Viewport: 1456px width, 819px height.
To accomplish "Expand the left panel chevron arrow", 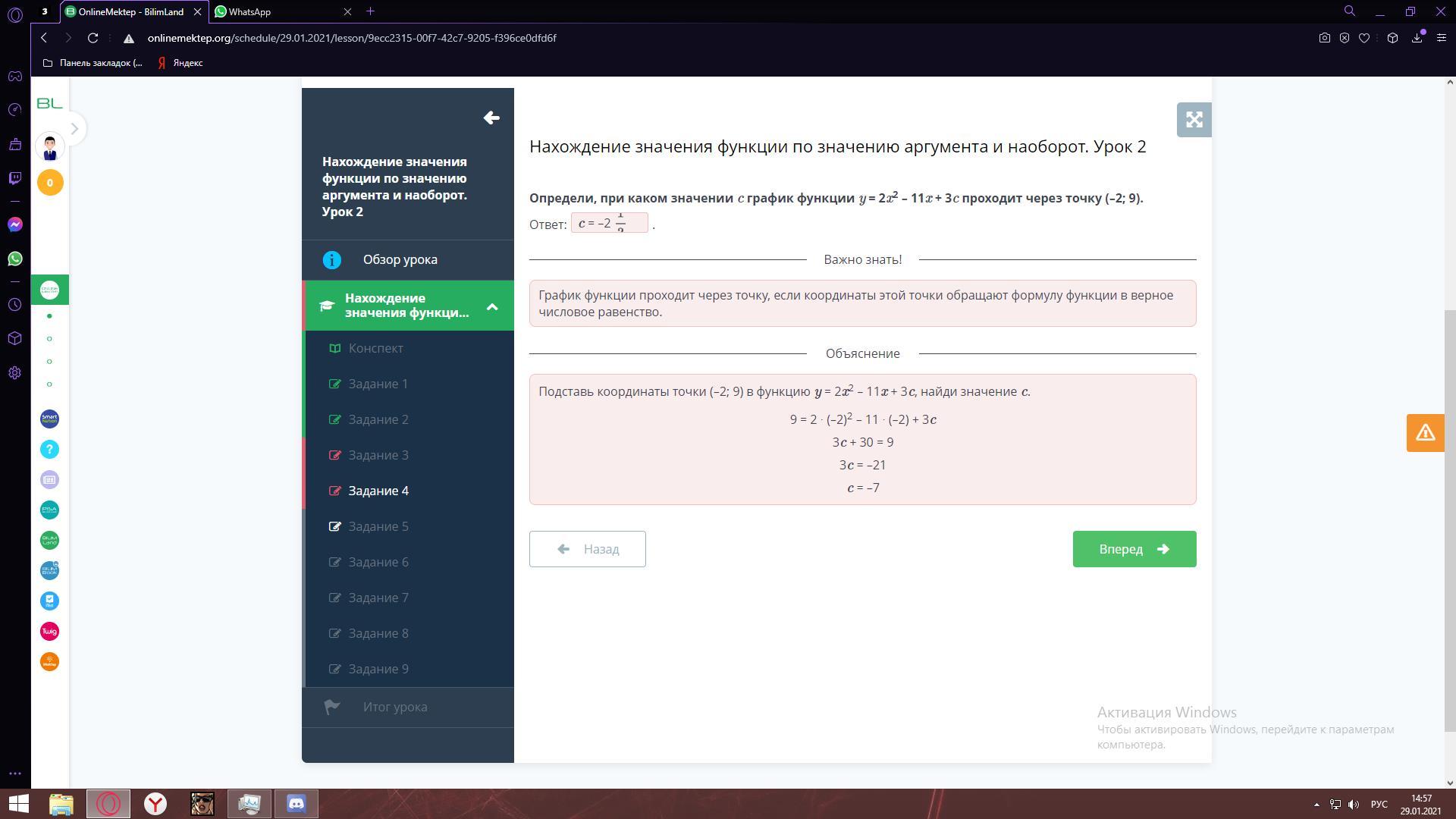I will 74,129.
